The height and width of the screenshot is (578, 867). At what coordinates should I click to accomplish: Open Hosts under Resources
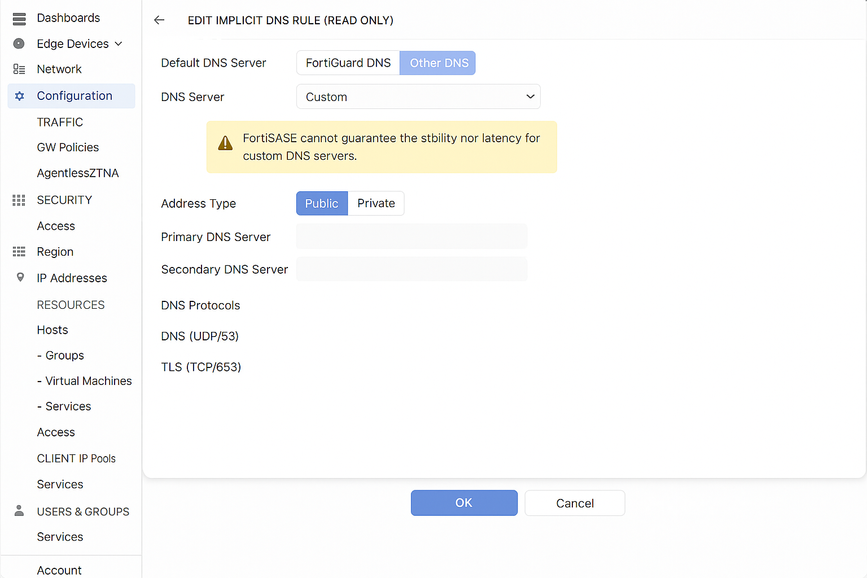53,330
